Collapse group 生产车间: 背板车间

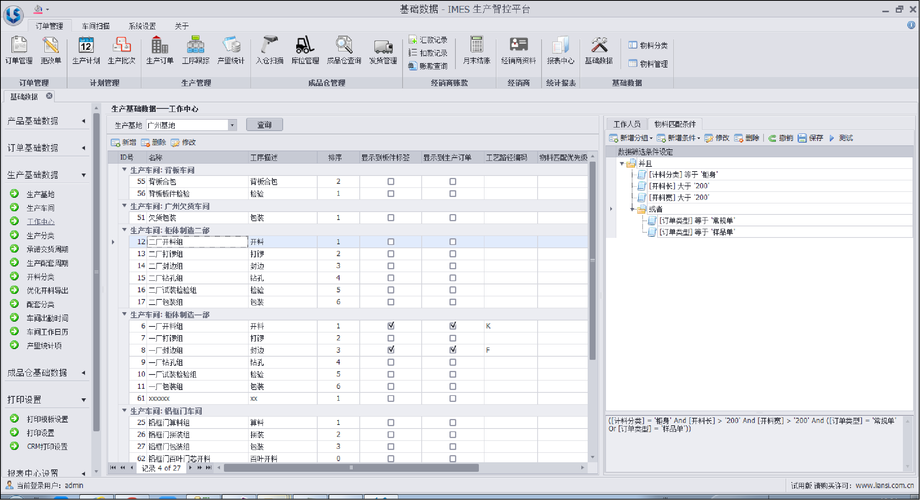(124, 170)
